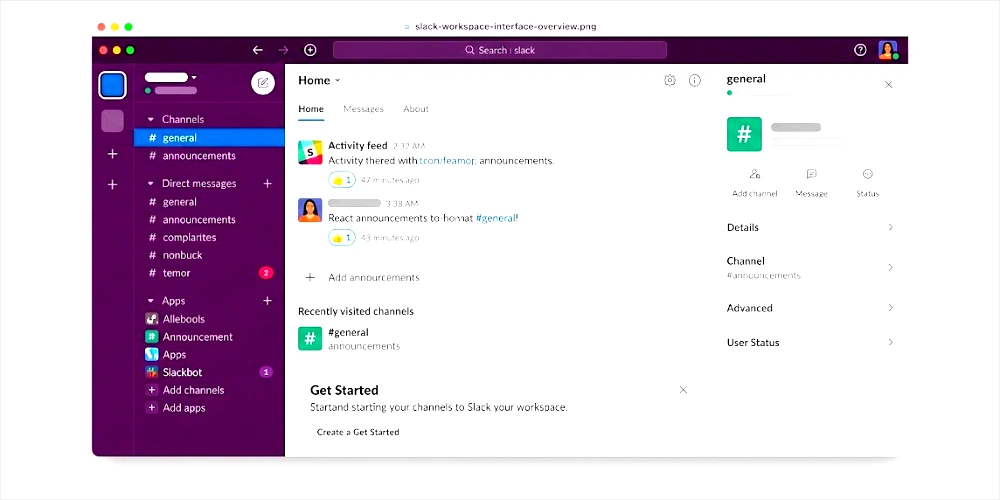Collapse the Direct messages section

[151, 184]
